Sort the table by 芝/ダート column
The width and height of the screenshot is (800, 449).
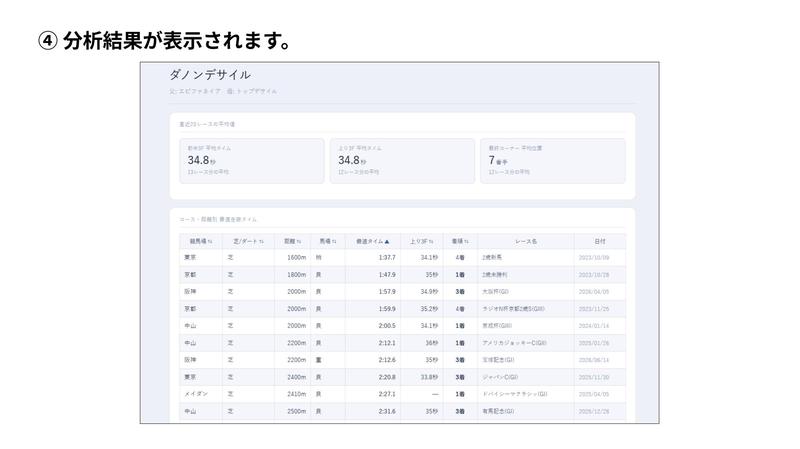pyautogui.click(x=248, y=241)
